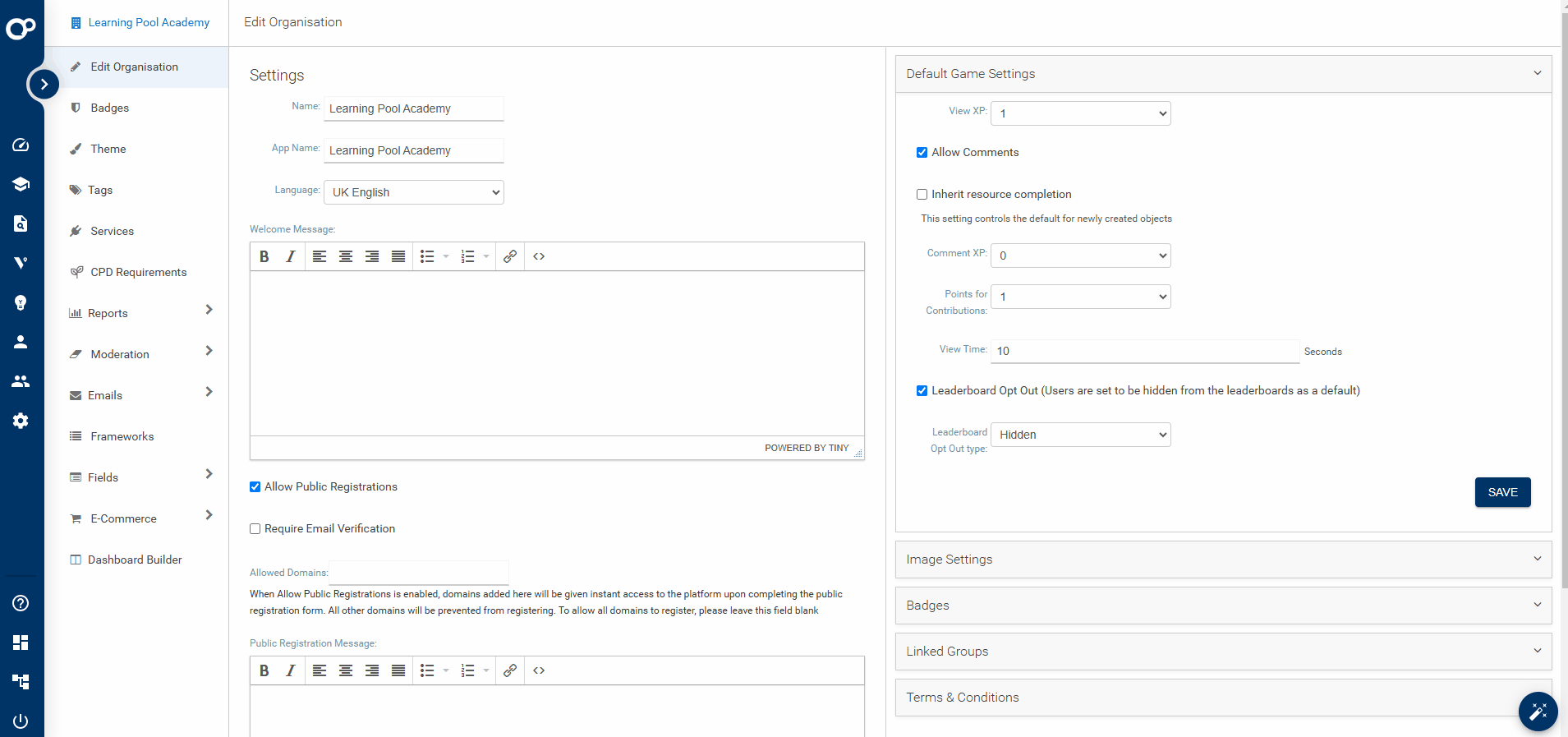Click the SAVE button

pyautogui.click(x=1502, y=492)
